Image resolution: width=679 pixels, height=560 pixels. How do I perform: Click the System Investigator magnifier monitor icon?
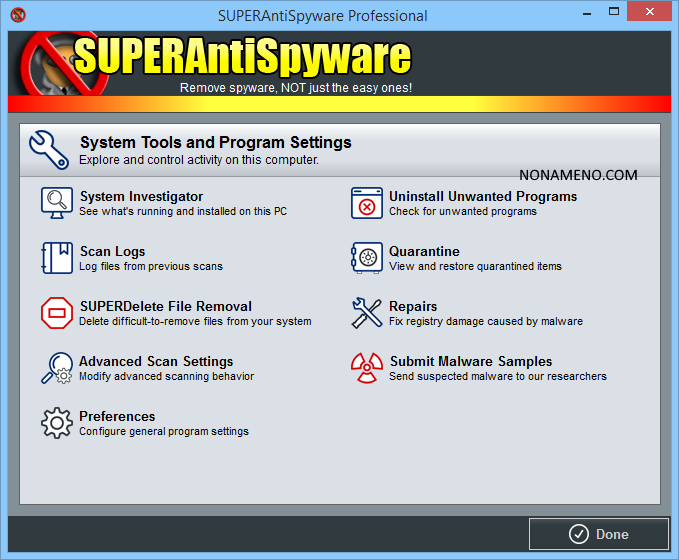click(57, 203)
